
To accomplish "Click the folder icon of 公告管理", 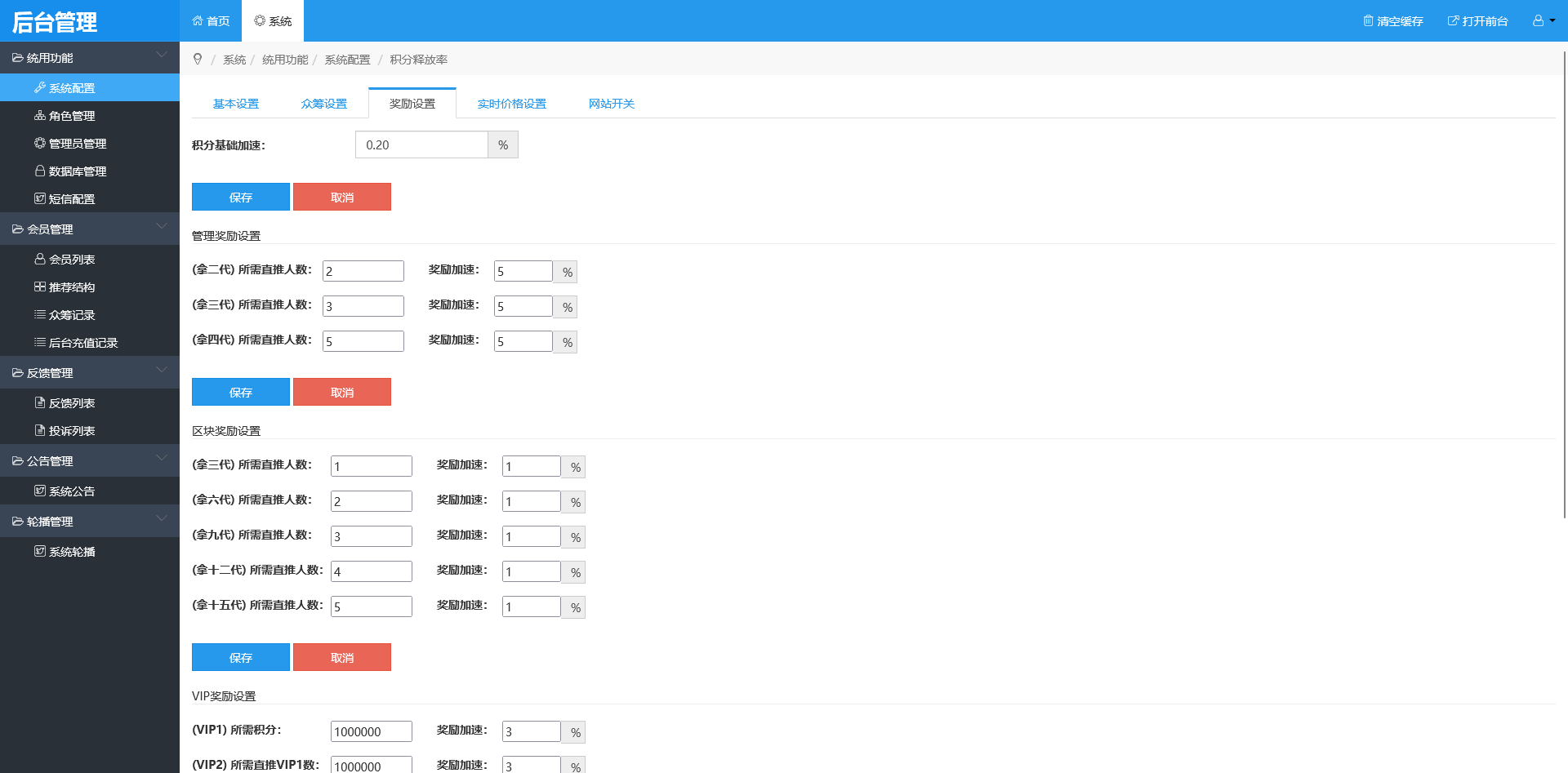I will pos(17,461).
